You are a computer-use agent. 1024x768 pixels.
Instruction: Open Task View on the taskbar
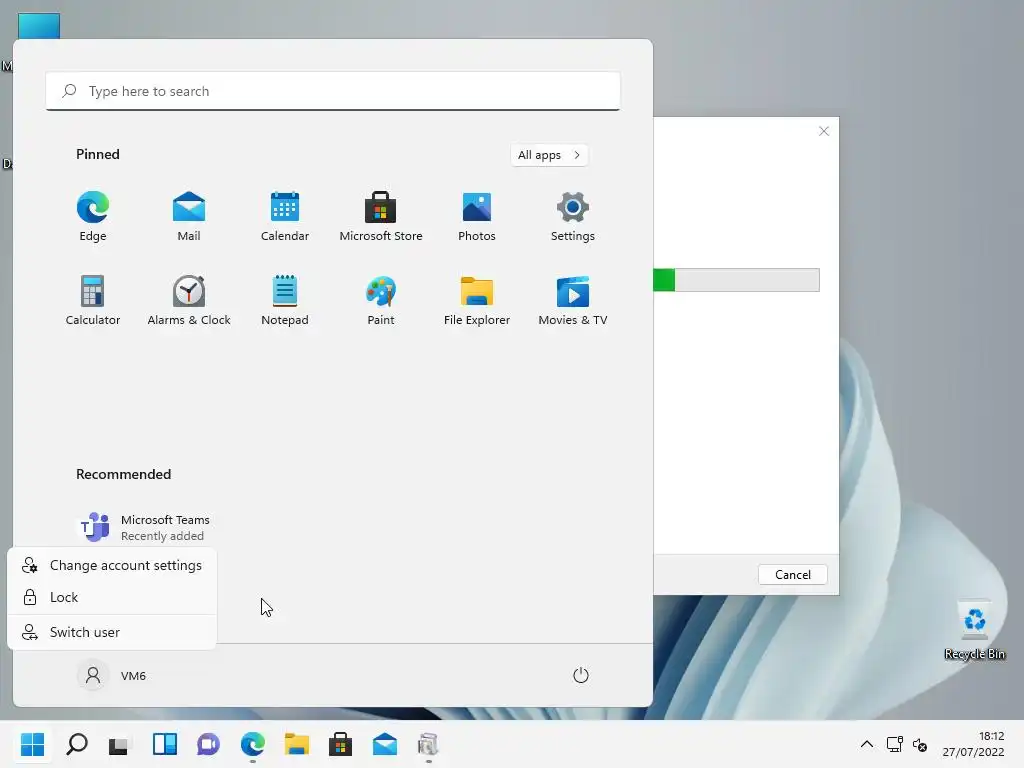(120, 744)
